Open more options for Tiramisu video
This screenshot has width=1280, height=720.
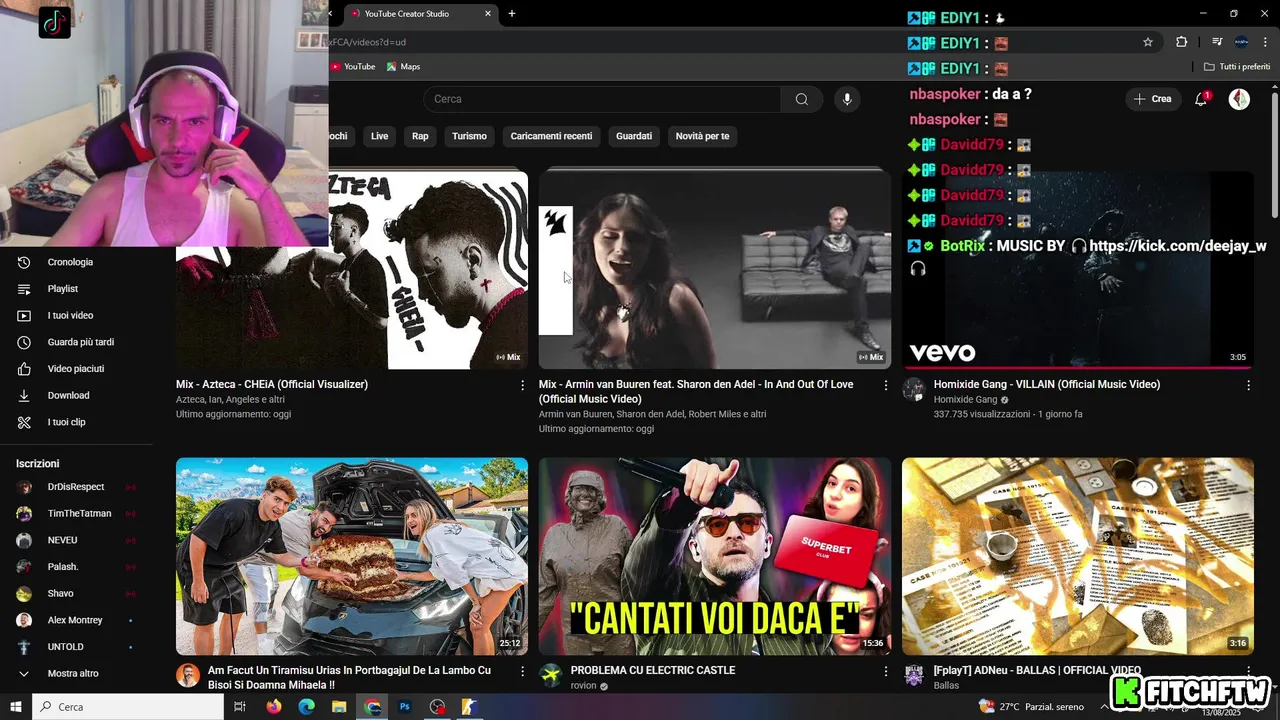tap(522, 671)
